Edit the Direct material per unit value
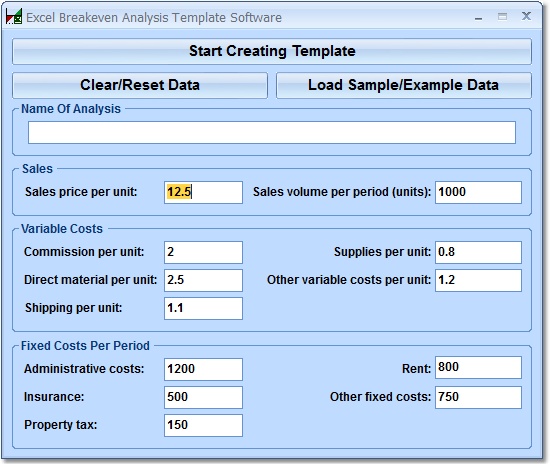 coord(203,280)
